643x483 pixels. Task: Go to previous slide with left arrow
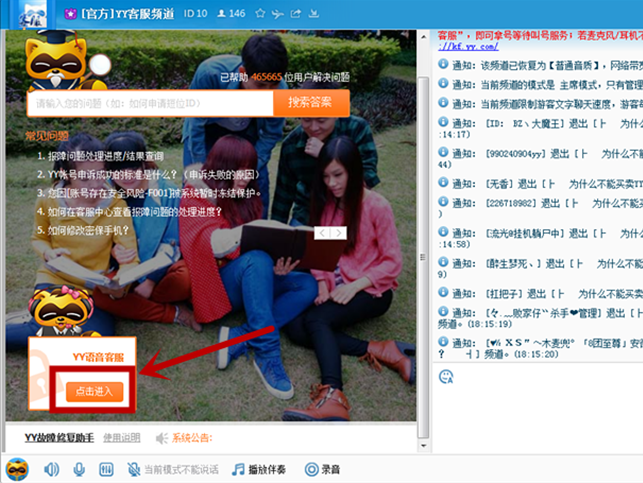click(x=322, y=233)
